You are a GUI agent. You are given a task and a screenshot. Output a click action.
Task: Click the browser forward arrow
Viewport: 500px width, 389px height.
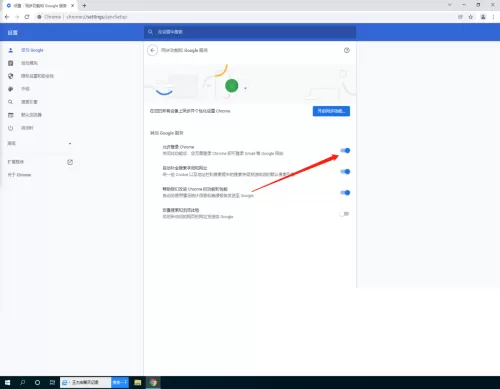[17, 17]
